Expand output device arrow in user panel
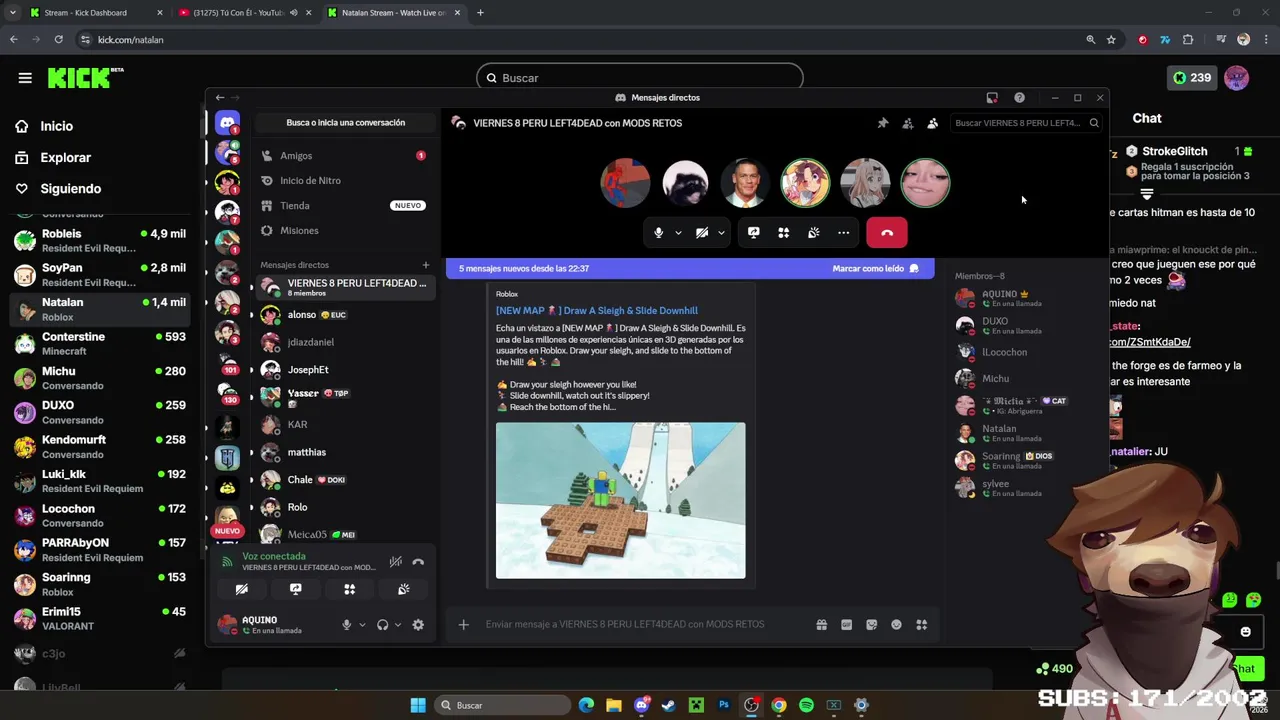Image resolution: width=1280 pixels, height=720 pixels. tap(398, 625)
